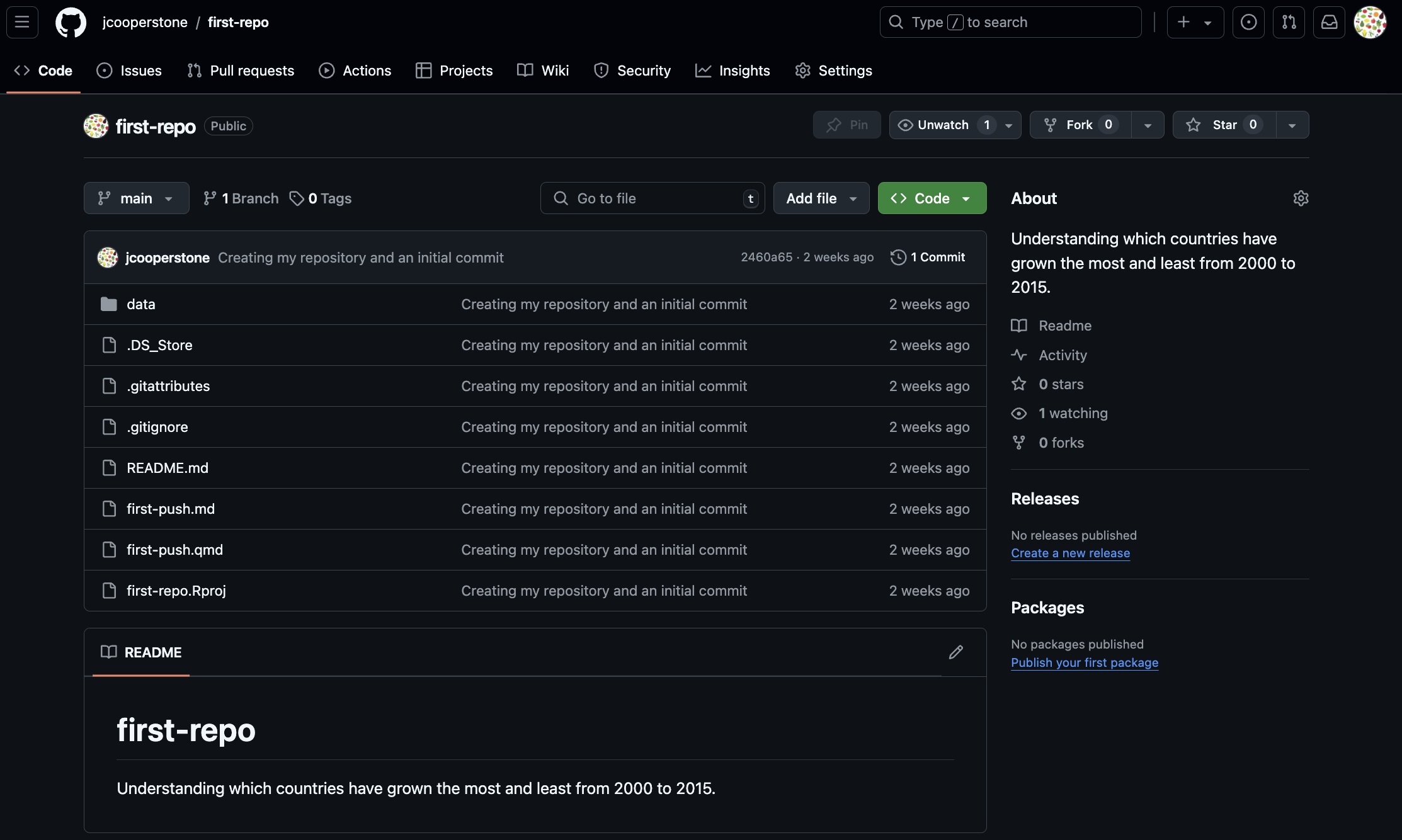The image size is (1402, 840).
Task: Open pull requests icon in top header
Action: click(1289, 22)
